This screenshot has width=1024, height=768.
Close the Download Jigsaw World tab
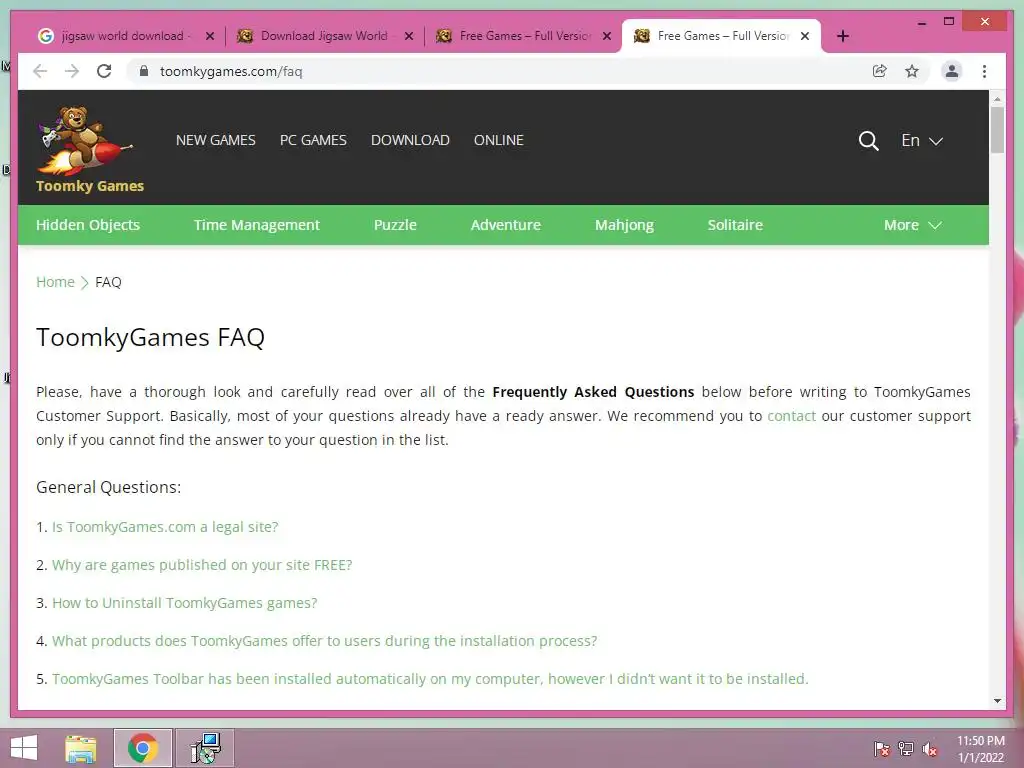(x=409, y=36)
